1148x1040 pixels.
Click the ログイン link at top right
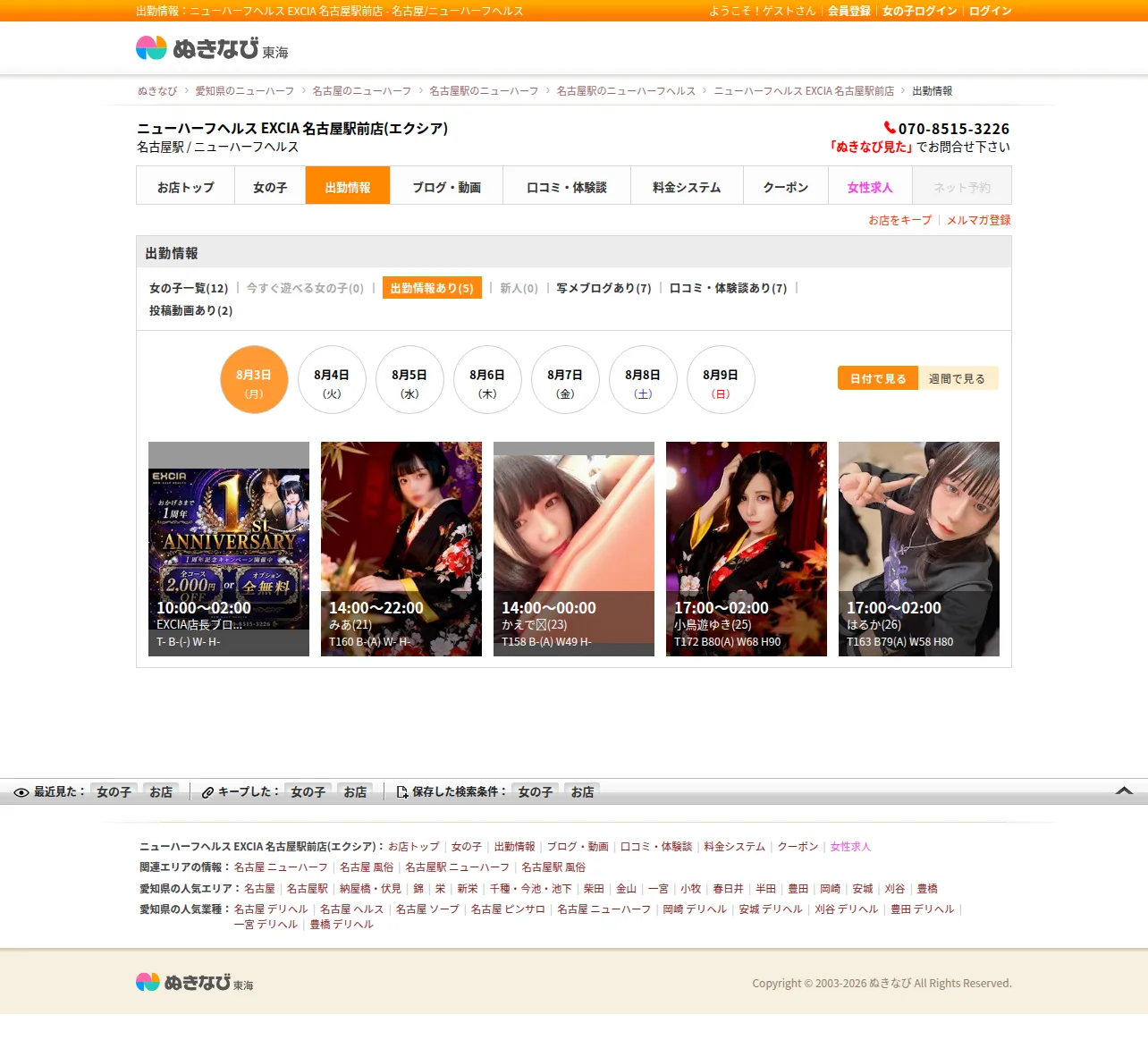(991, 11)
